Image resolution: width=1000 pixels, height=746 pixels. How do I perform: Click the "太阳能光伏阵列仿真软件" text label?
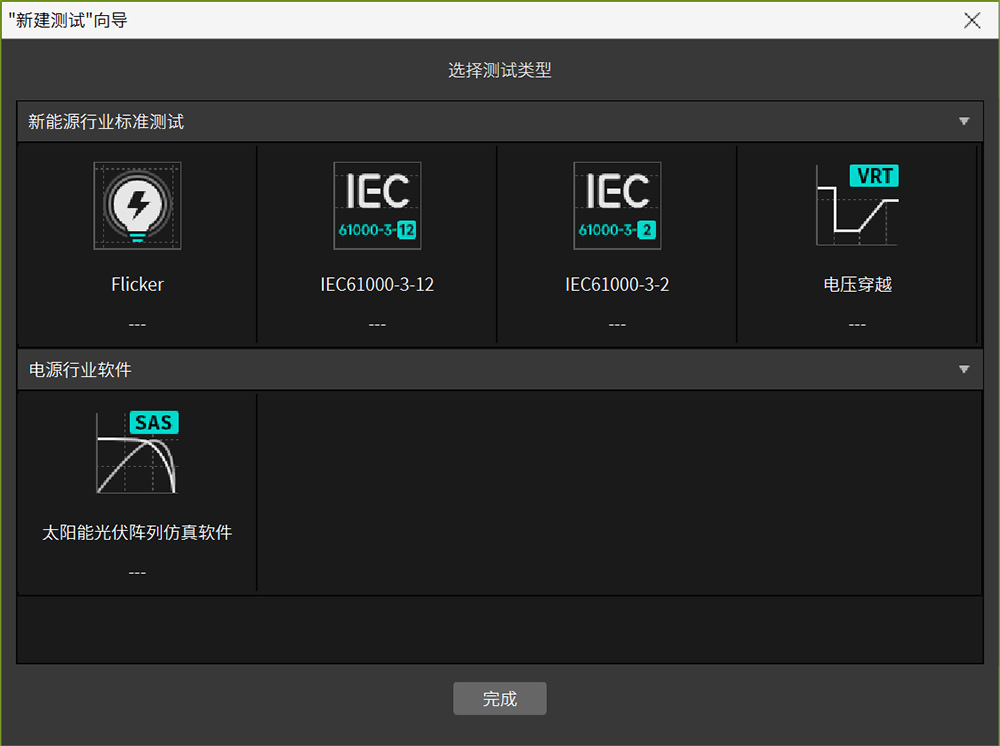[x=137, y=533]
